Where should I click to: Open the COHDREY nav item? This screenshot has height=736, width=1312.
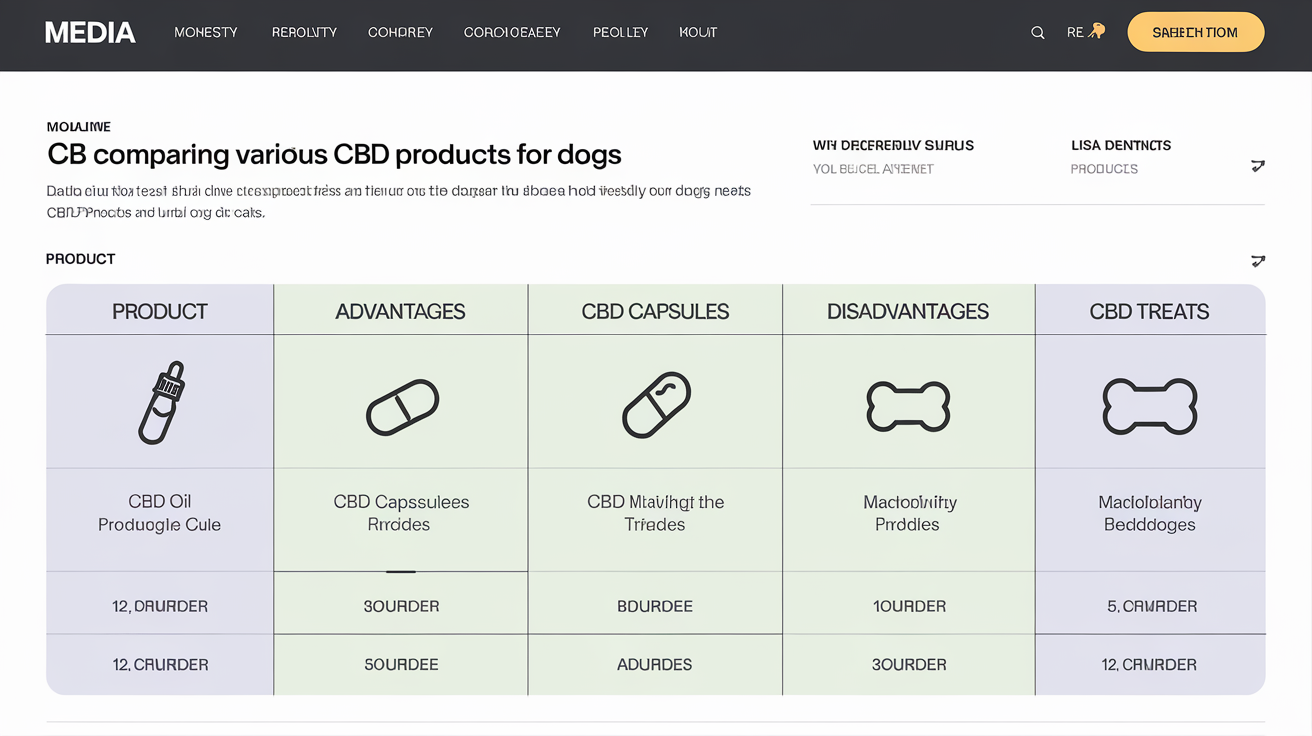tap(400, 33)
